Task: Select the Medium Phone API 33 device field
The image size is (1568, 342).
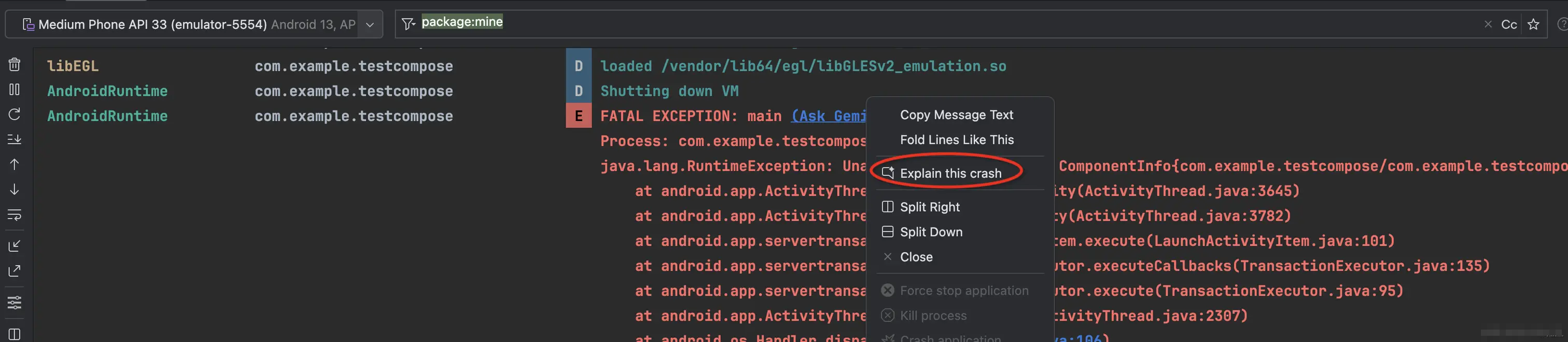Action: pyautogui.click(x=194, y=24)
